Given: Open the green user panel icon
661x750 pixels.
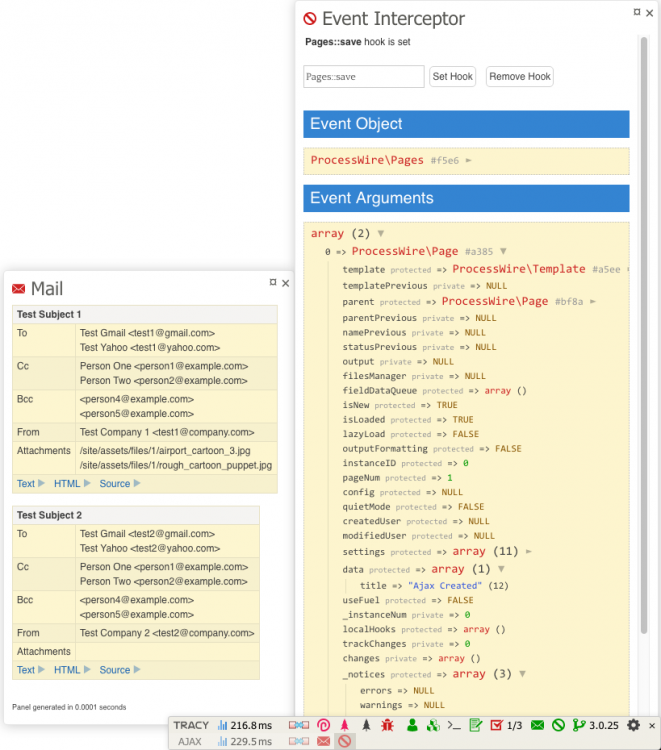Looking at the screenshot, I should [x=412, y=725].
